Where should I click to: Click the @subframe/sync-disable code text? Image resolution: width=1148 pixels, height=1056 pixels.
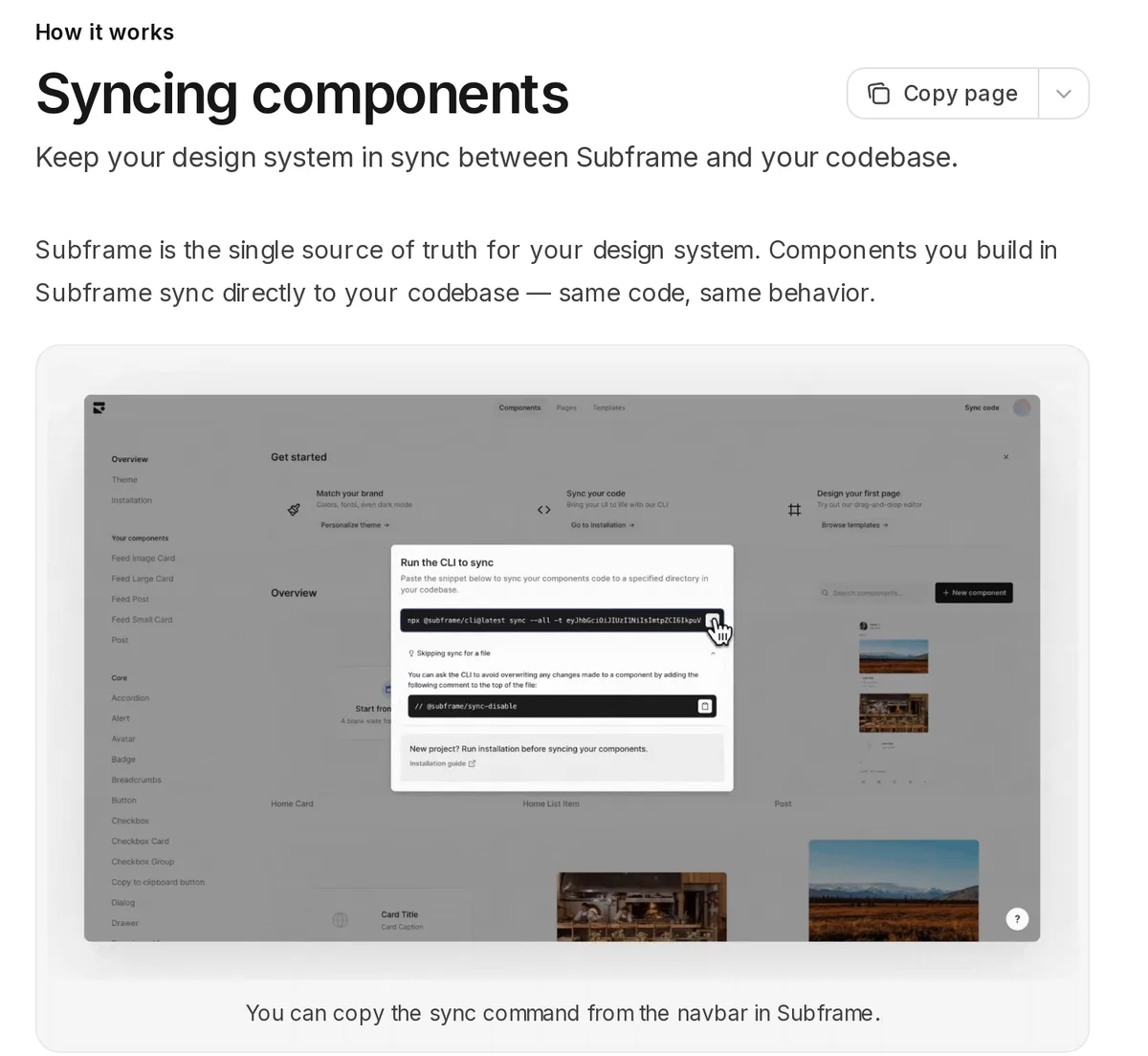[x=466, y=706]
